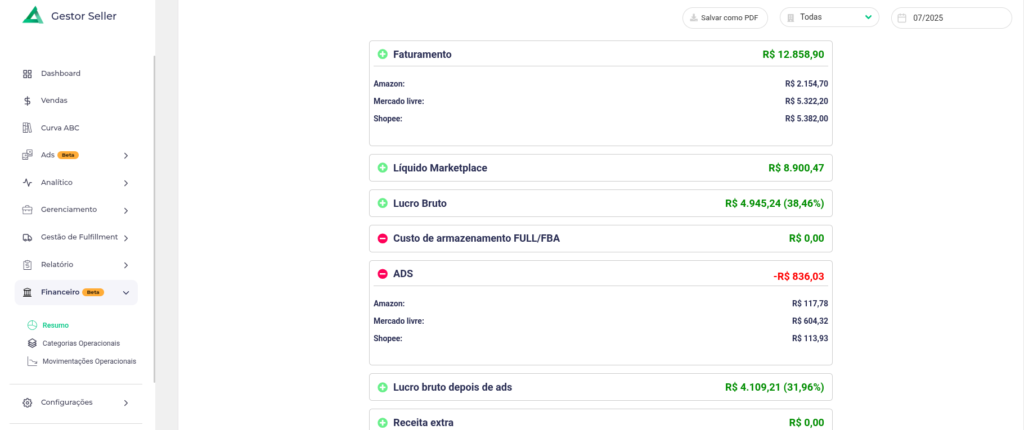The height and width of the screenshot is (430, 1024).
Task: Open Movimentações Operacionais menu item
Action: (x=82, y=361)
